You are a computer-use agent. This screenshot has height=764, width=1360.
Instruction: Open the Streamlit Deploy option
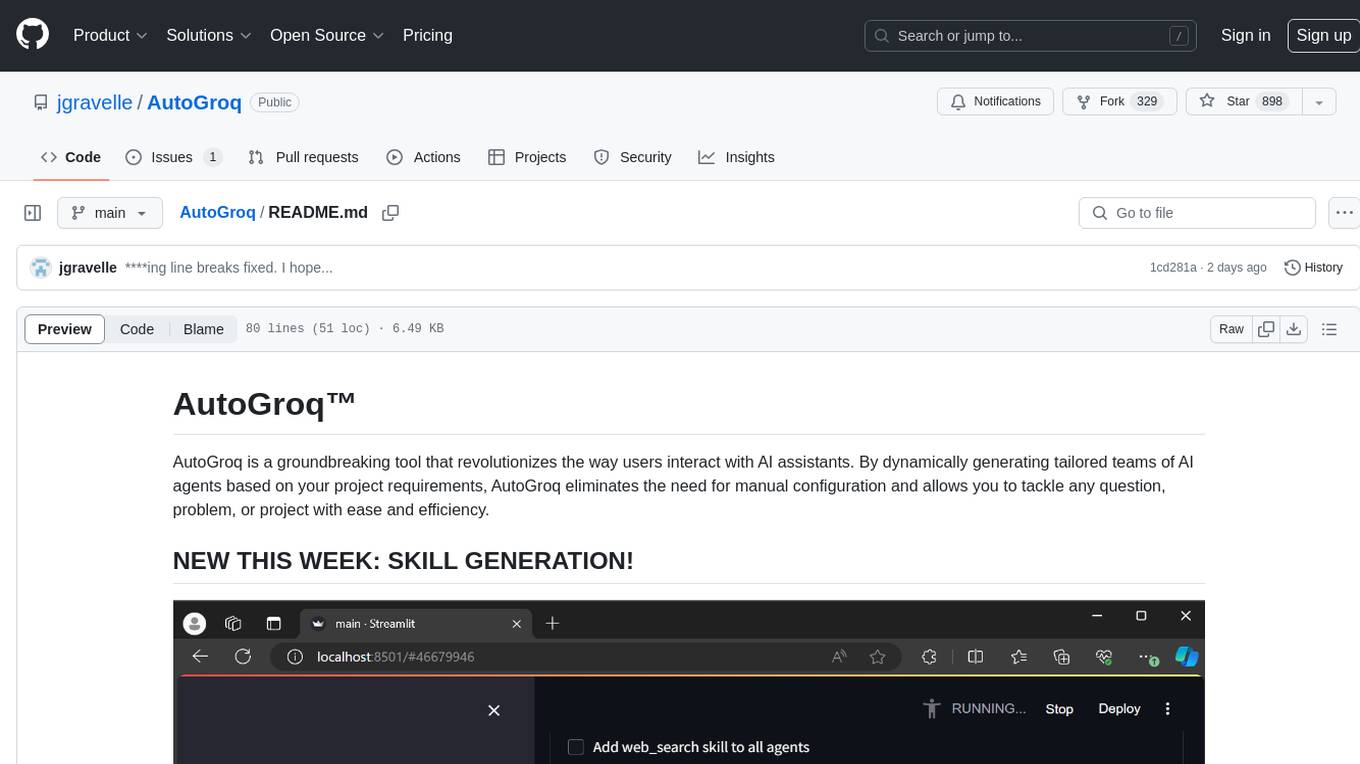click(x=1119, y=709)
